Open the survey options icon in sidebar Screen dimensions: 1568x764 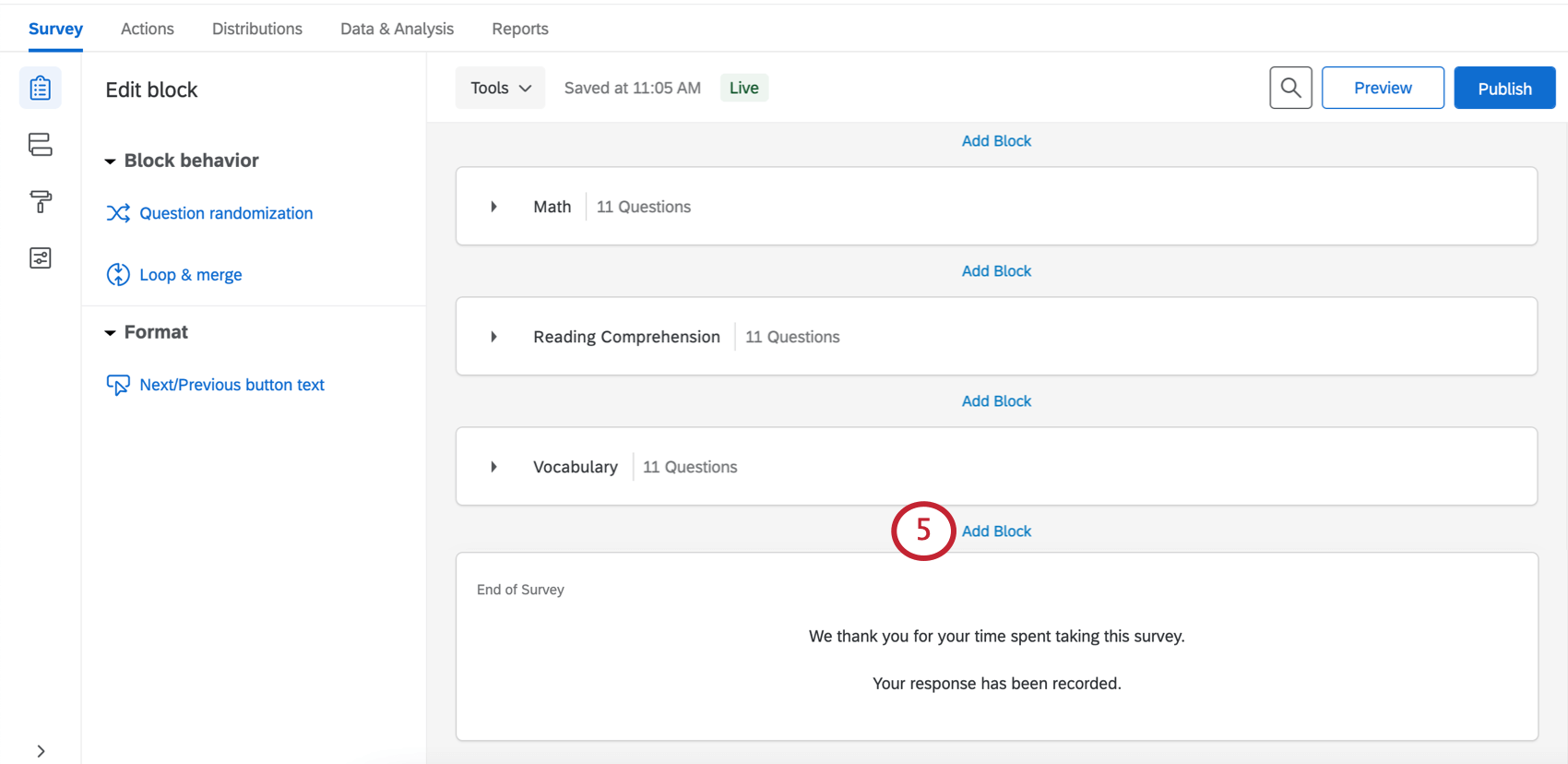pyautogui.click(x=41, y=258)
